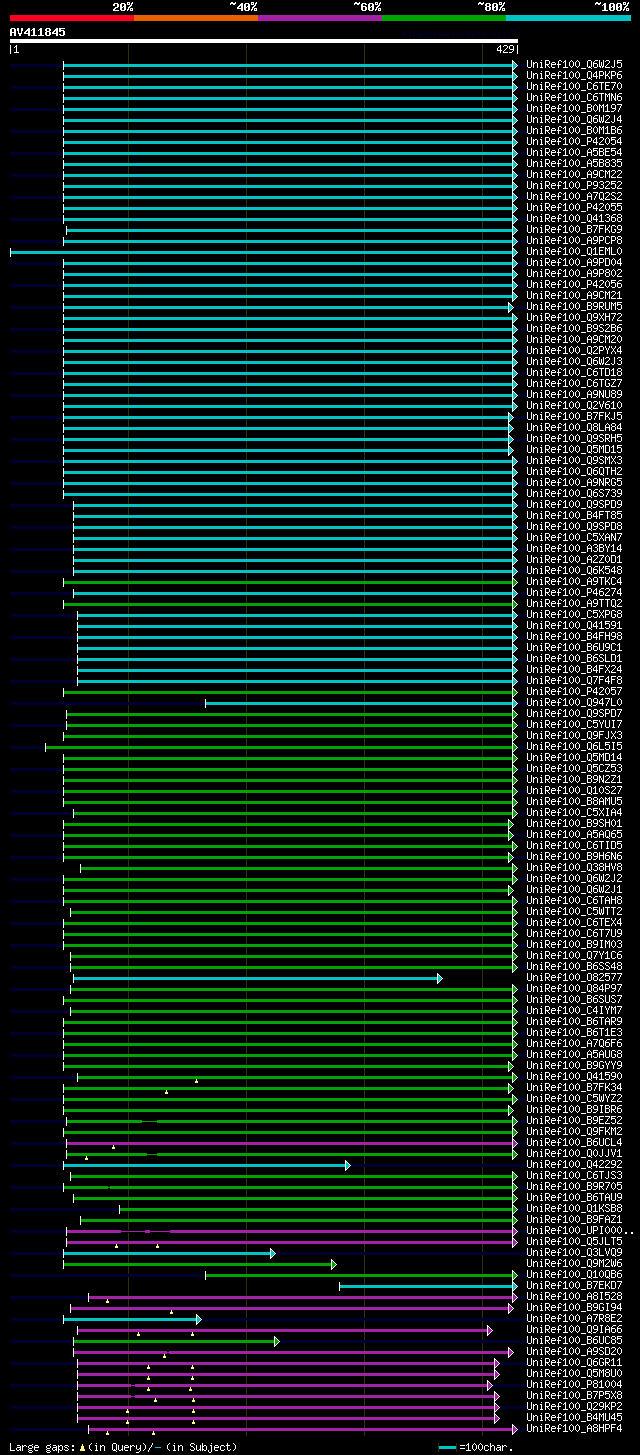Open hit UniRef100_Q2PYX4
This screenshot has width=640, height=1455.
pos(574,350)
